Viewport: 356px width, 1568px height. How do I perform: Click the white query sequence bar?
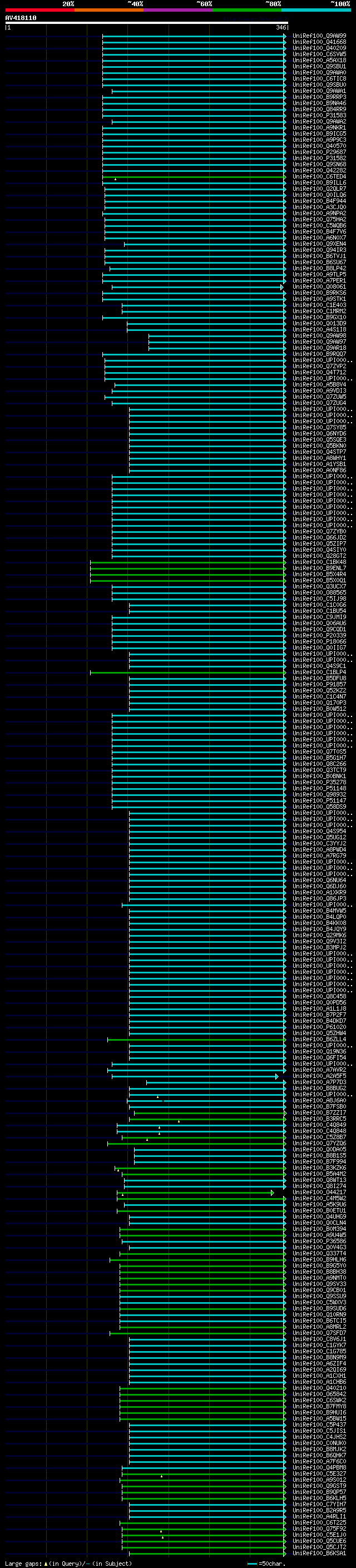click(x=147, y=23)
